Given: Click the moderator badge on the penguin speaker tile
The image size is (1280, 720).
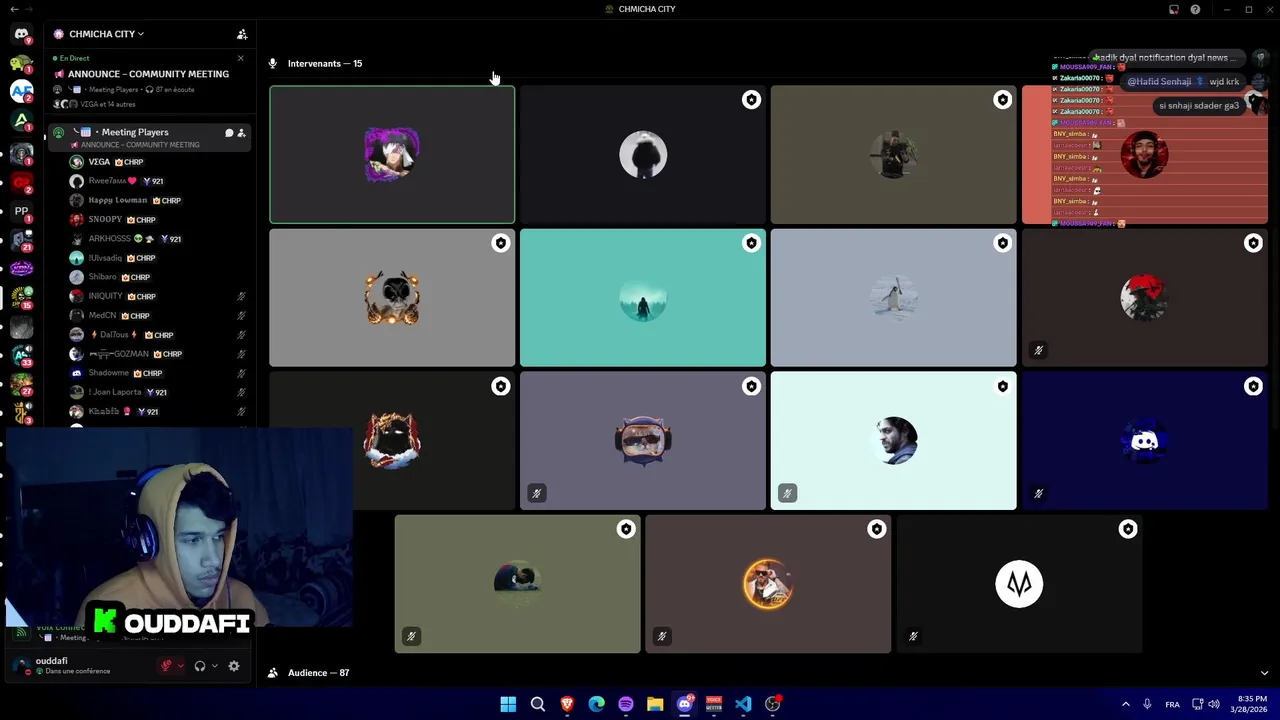Looking at the screenshot, I should coord(1002,243).
